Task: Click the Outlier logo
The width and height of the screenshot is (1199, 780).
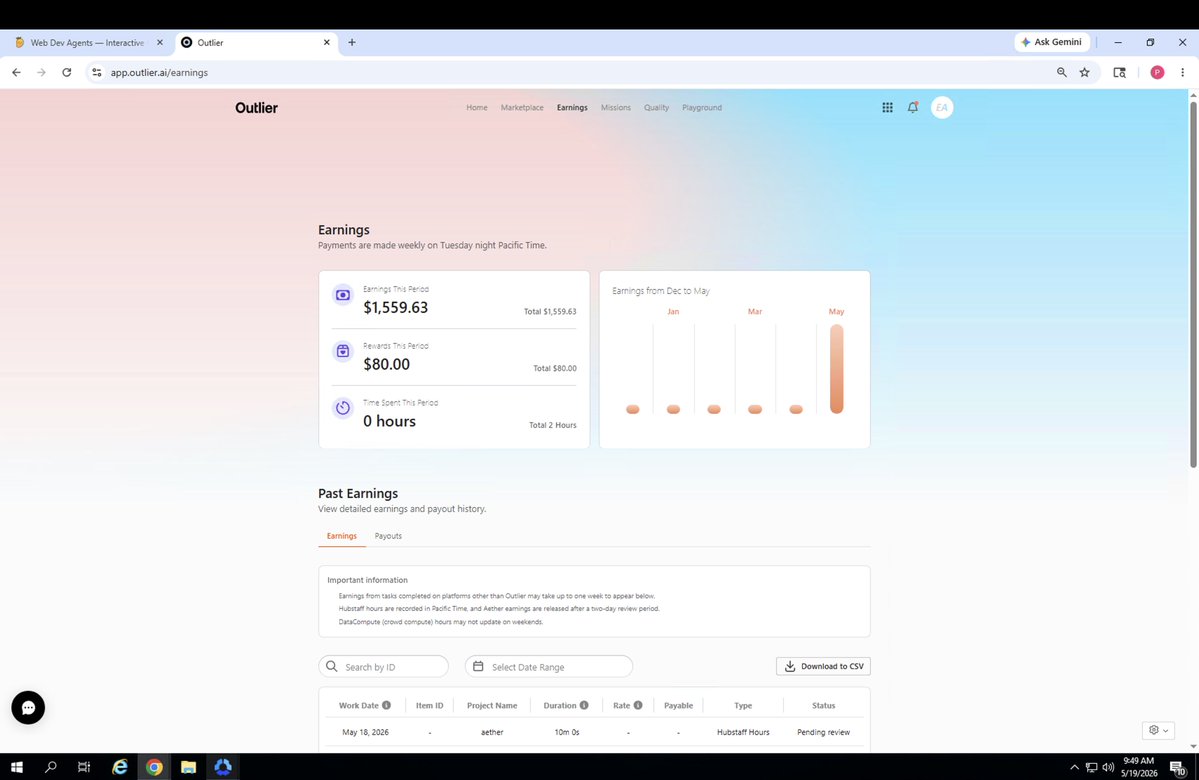Action: click(256, 108)
